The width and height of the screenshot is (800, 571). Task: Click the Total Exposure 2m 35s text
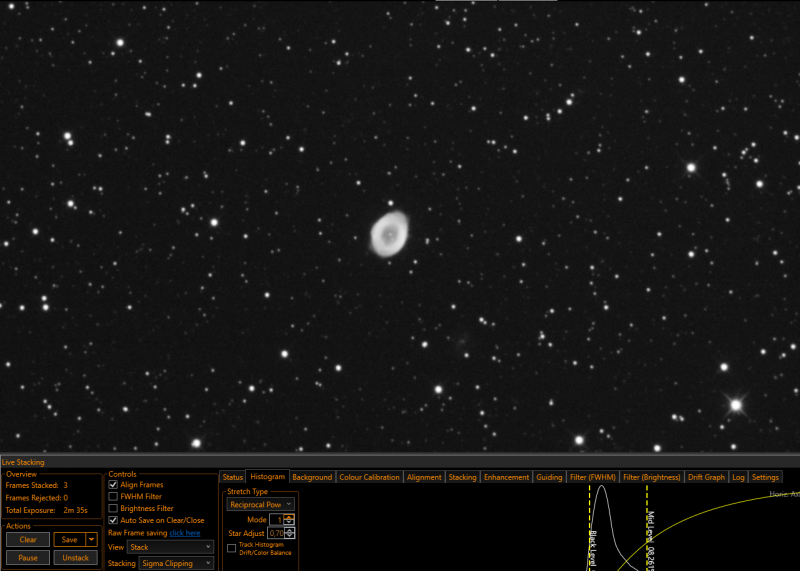point(46,510)
